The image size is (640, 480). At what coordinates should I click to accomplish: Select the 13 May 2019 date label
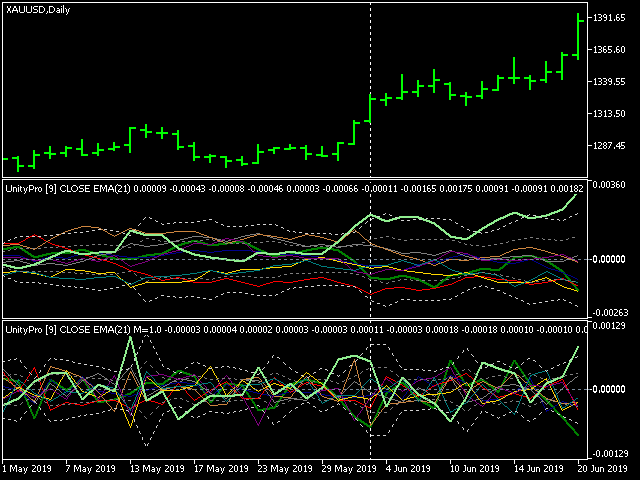(155, 468)
